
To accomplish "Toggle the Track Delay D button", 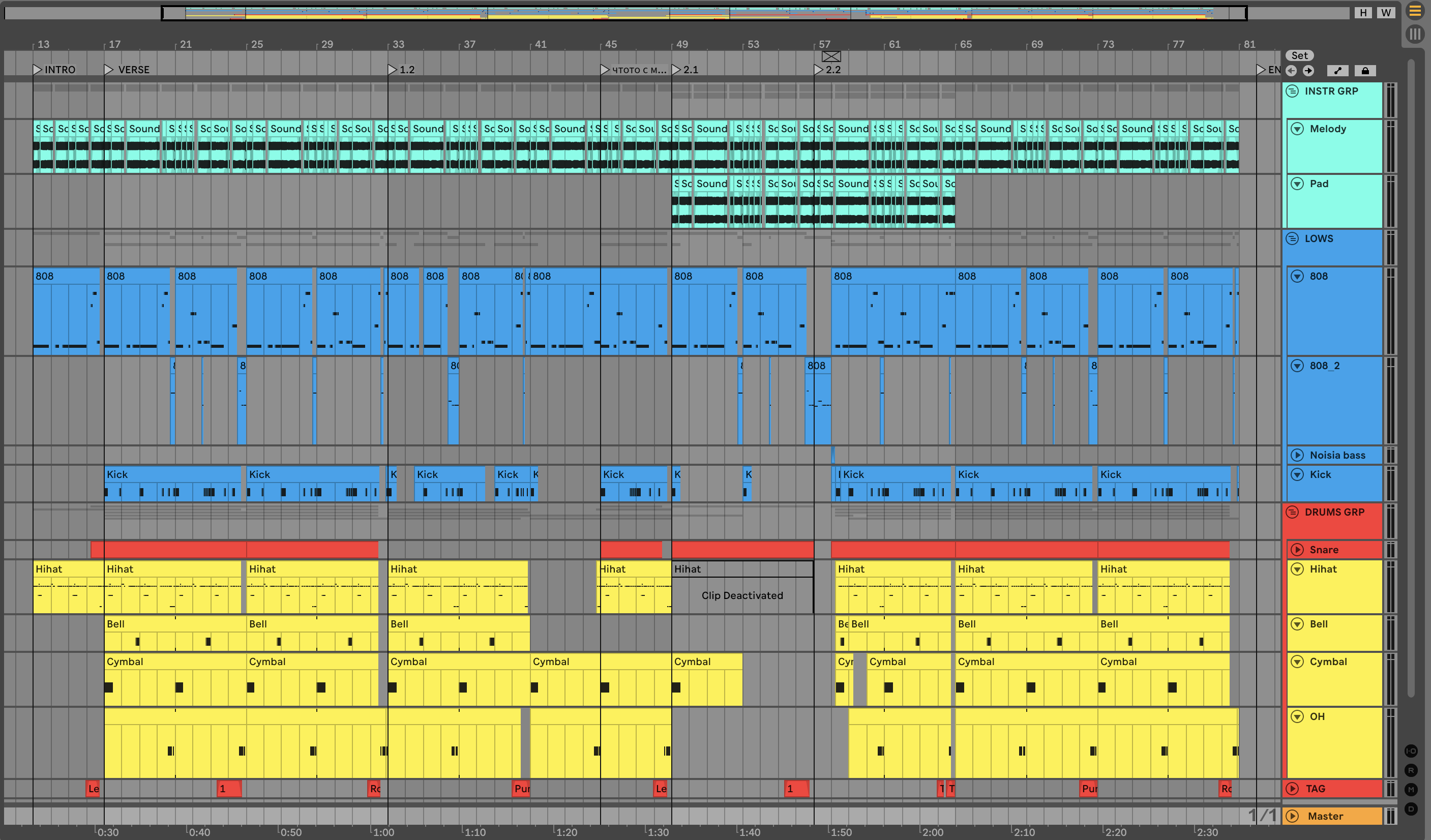I will tap(1411, 809).
